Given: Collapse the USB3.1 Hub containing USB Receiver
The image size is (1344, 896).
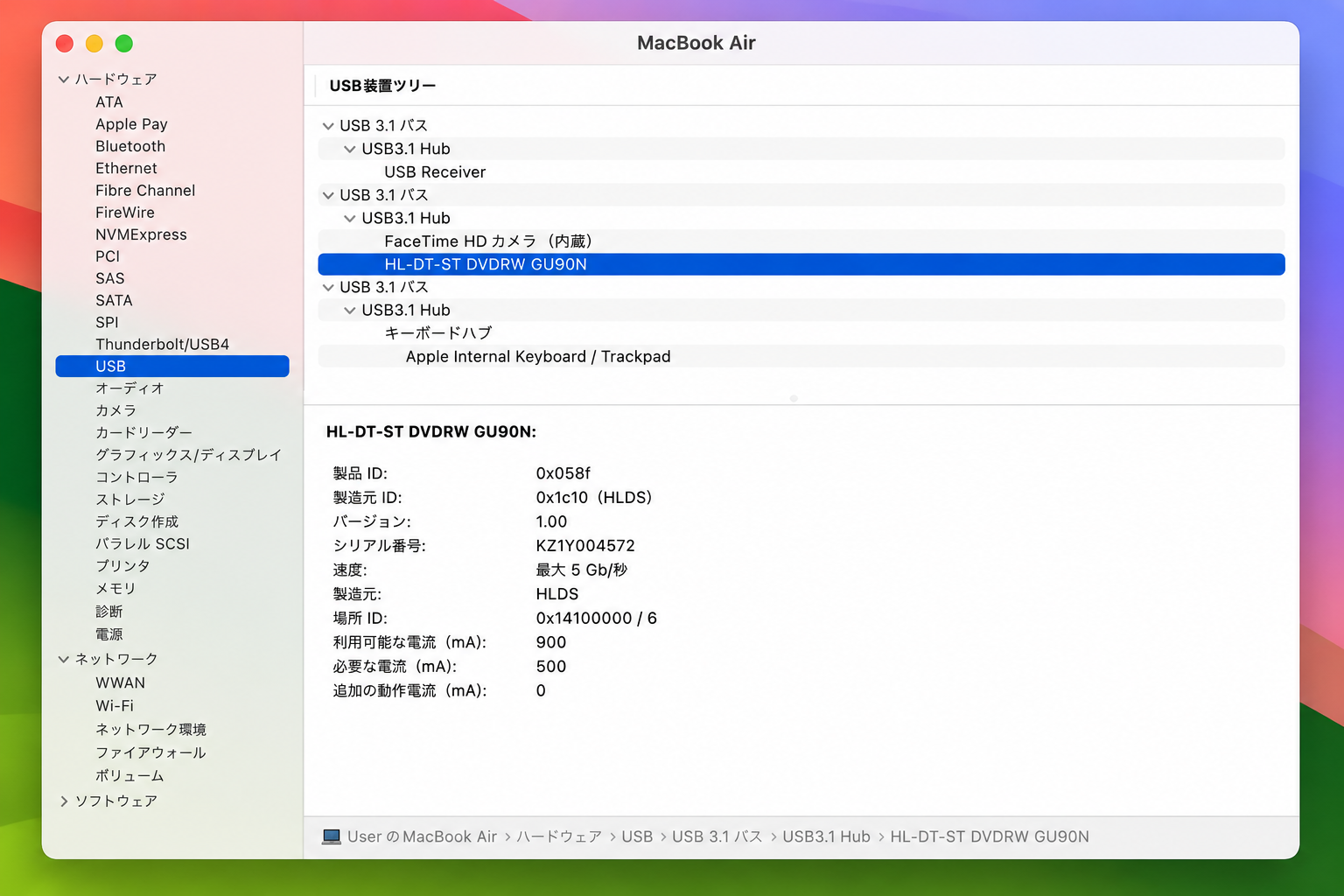Looking at the screenshot, I should 350,150.
